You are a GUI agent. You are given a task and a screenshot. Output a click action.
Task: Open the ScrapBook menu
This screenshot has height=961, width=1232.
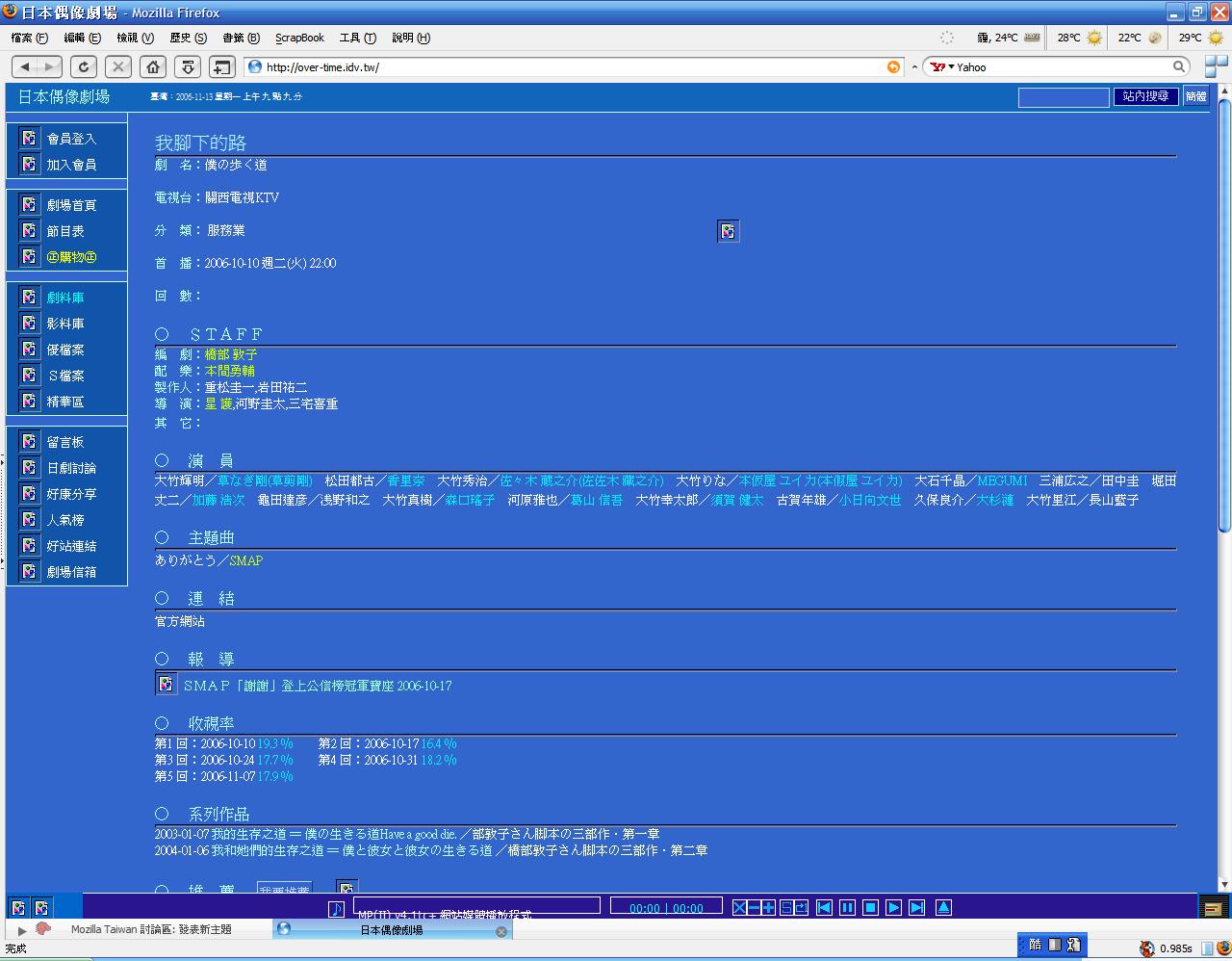tap(299, 38)
